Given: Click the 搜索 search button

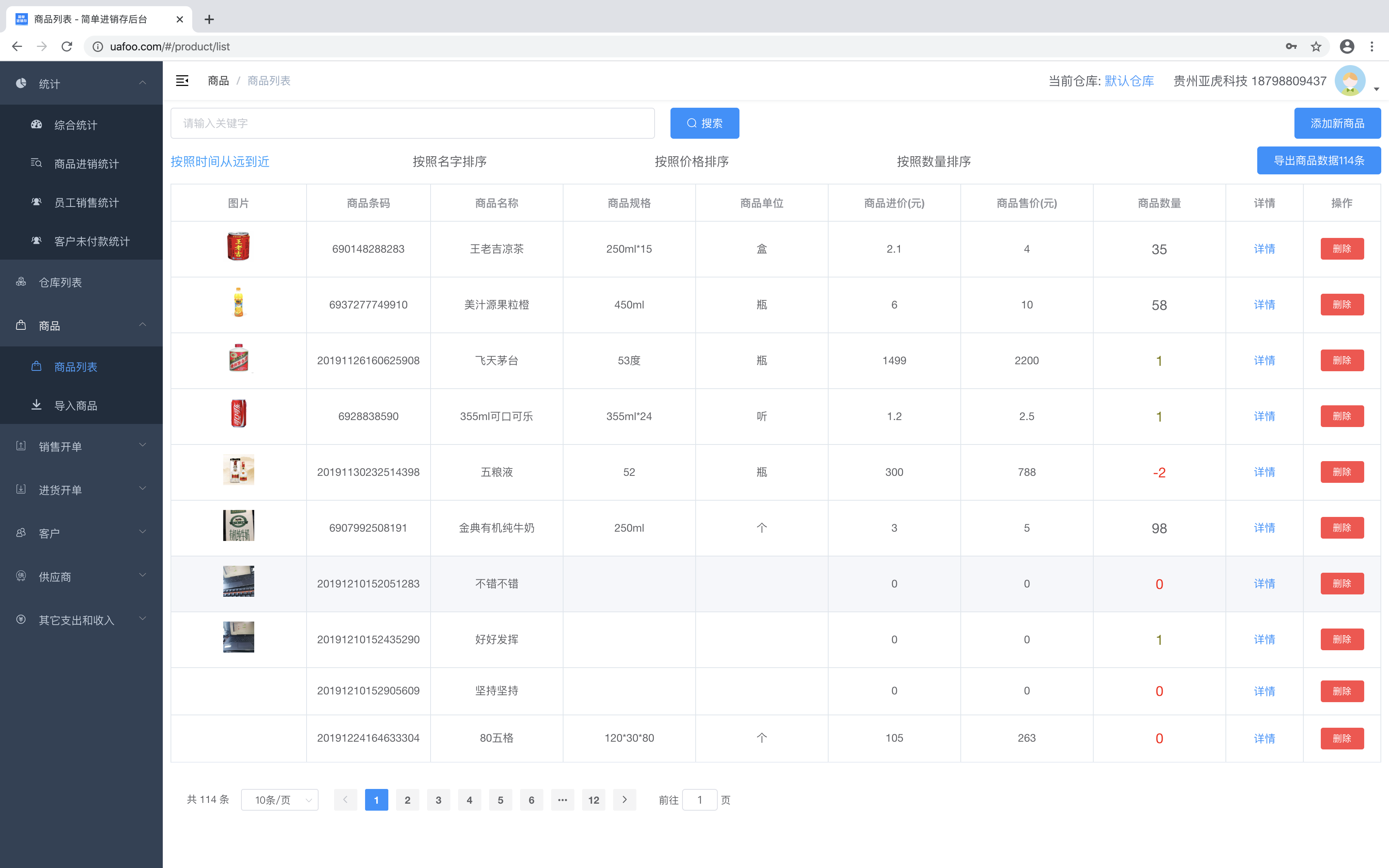Looking at the screenshot, I should pos(705,124).
